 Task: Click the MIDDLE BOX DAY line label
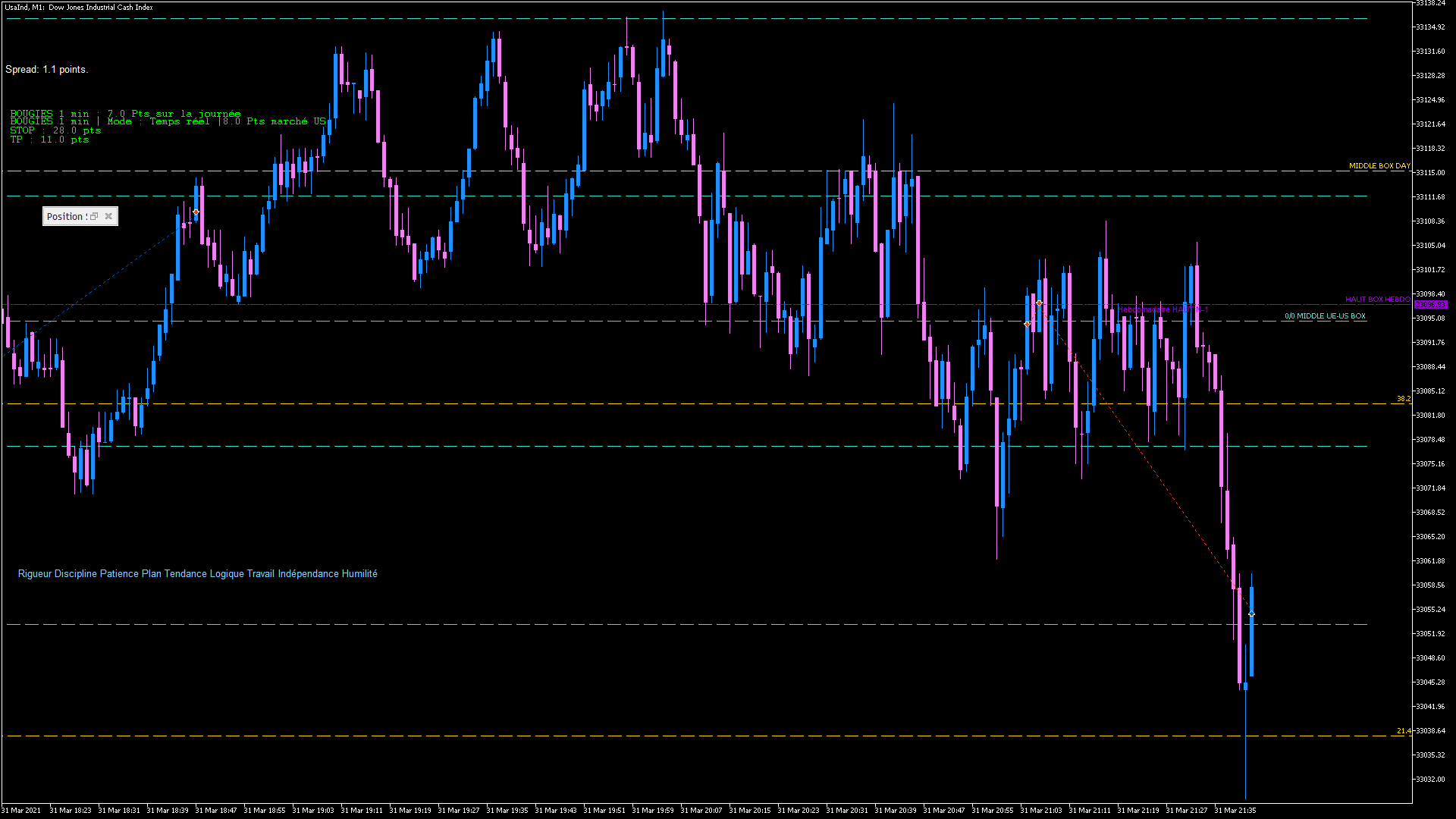click(1379, 166)
